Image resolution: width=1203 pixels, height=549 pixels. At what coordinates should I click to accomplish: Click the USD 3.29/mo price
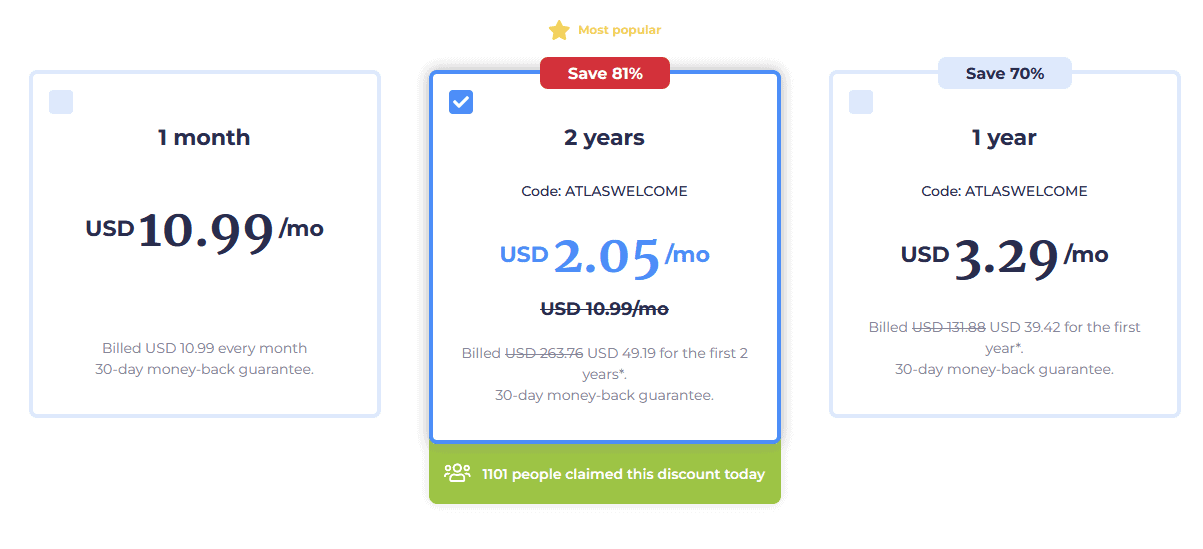coord(1005,256)
